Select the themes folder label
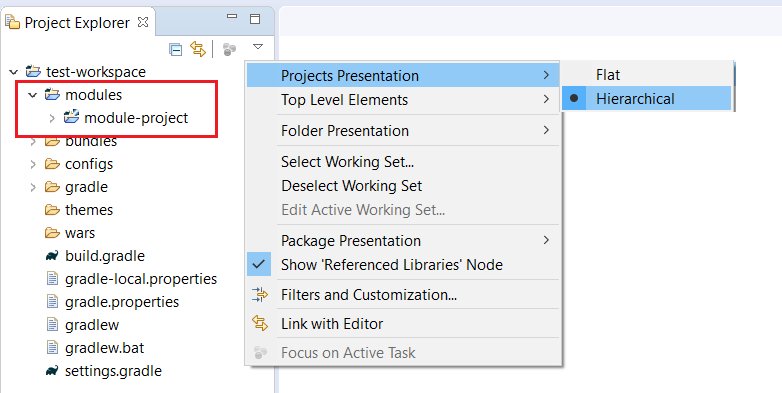Viewport: 782px width, 393px height. coord(89,210)
